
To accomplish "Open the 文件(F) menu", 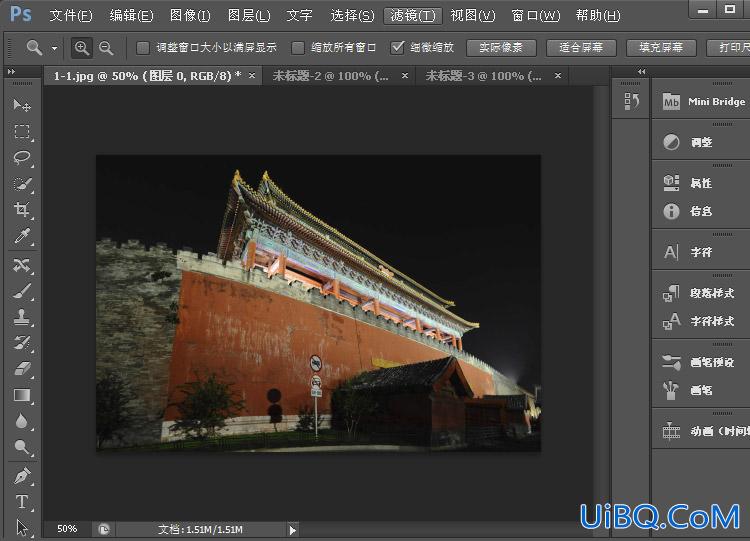I will click(x=71, y=16).
